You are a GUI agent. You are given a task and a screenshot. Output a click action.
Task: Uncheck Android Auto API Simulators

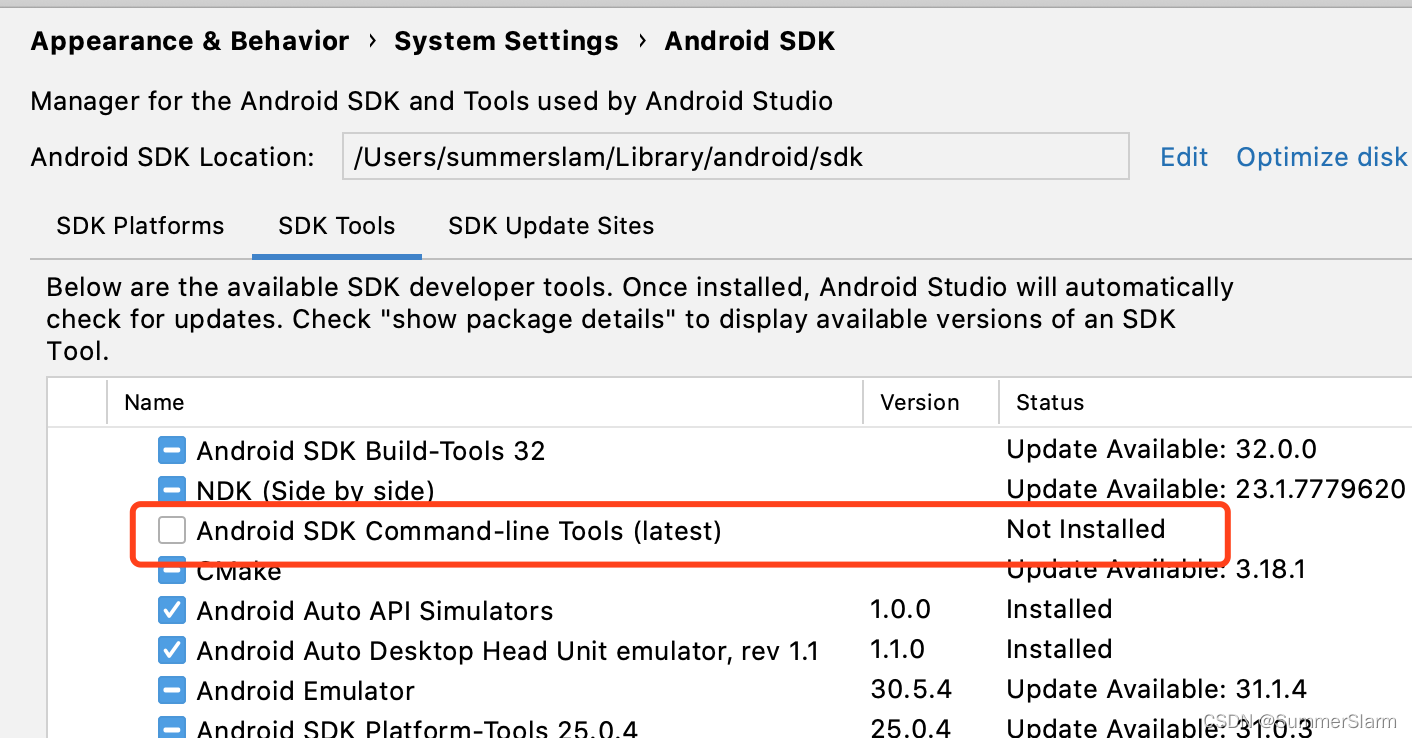click(x=172, y=611)
